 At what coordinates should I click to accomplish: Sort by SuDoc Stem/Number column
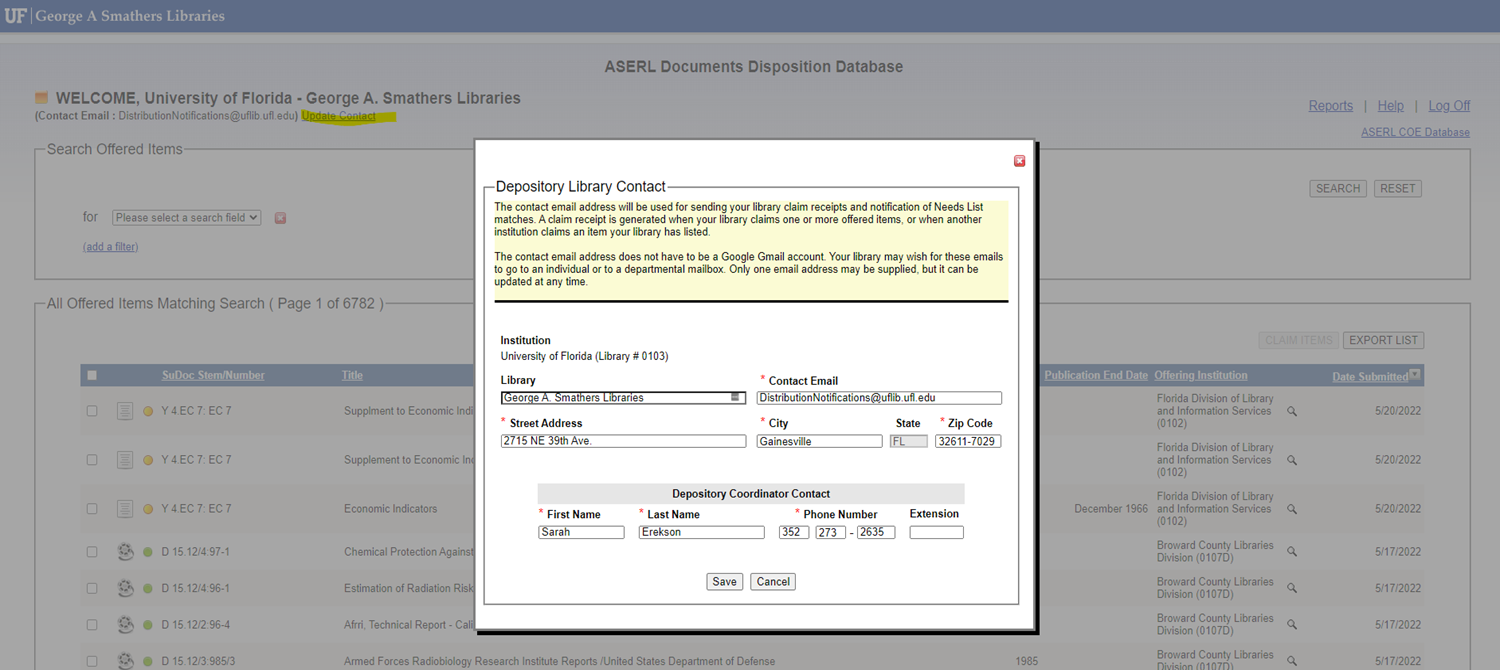click(213, 376)
